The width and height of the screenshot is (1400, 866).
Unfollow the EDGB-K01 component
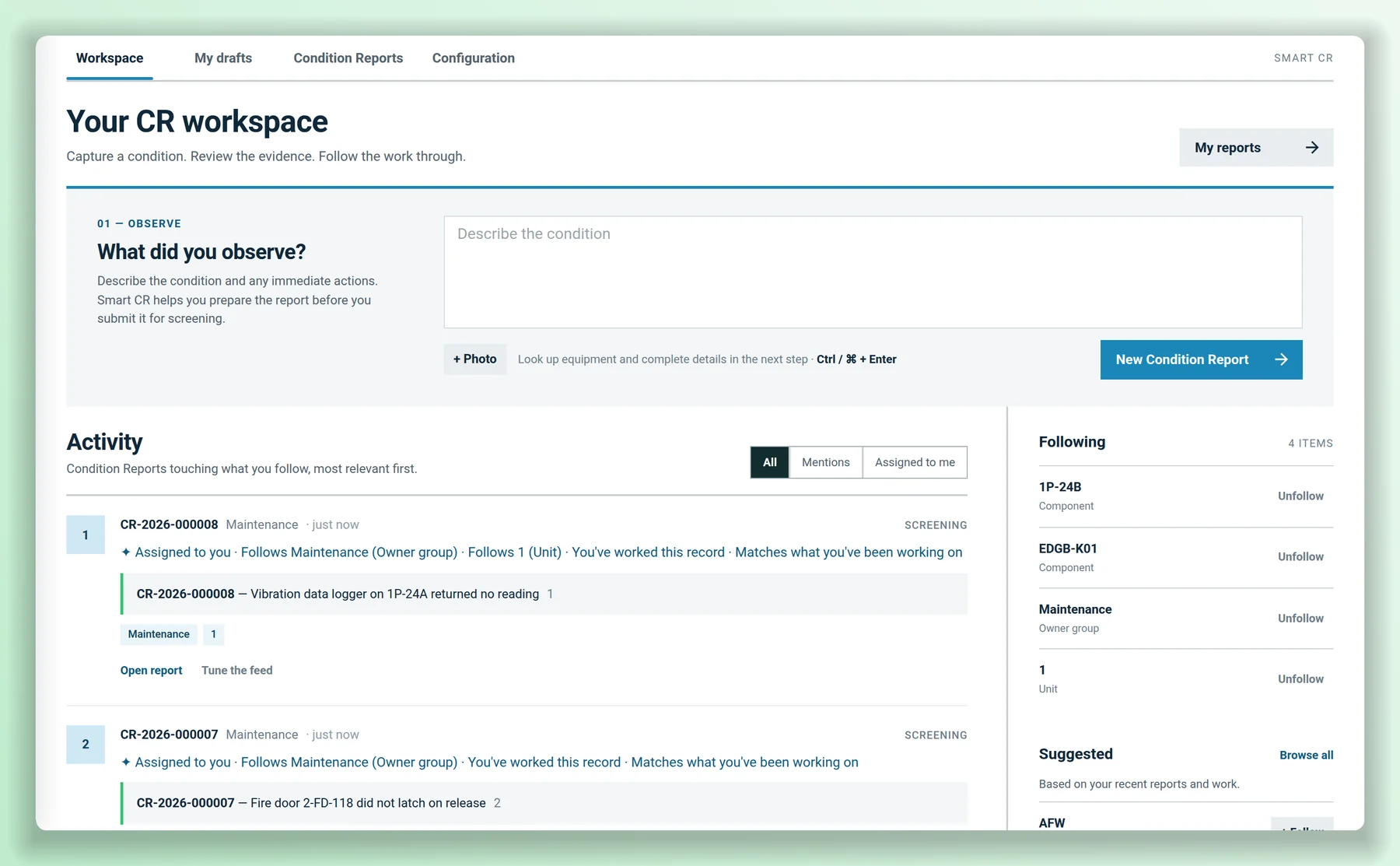pos(1300,557)
